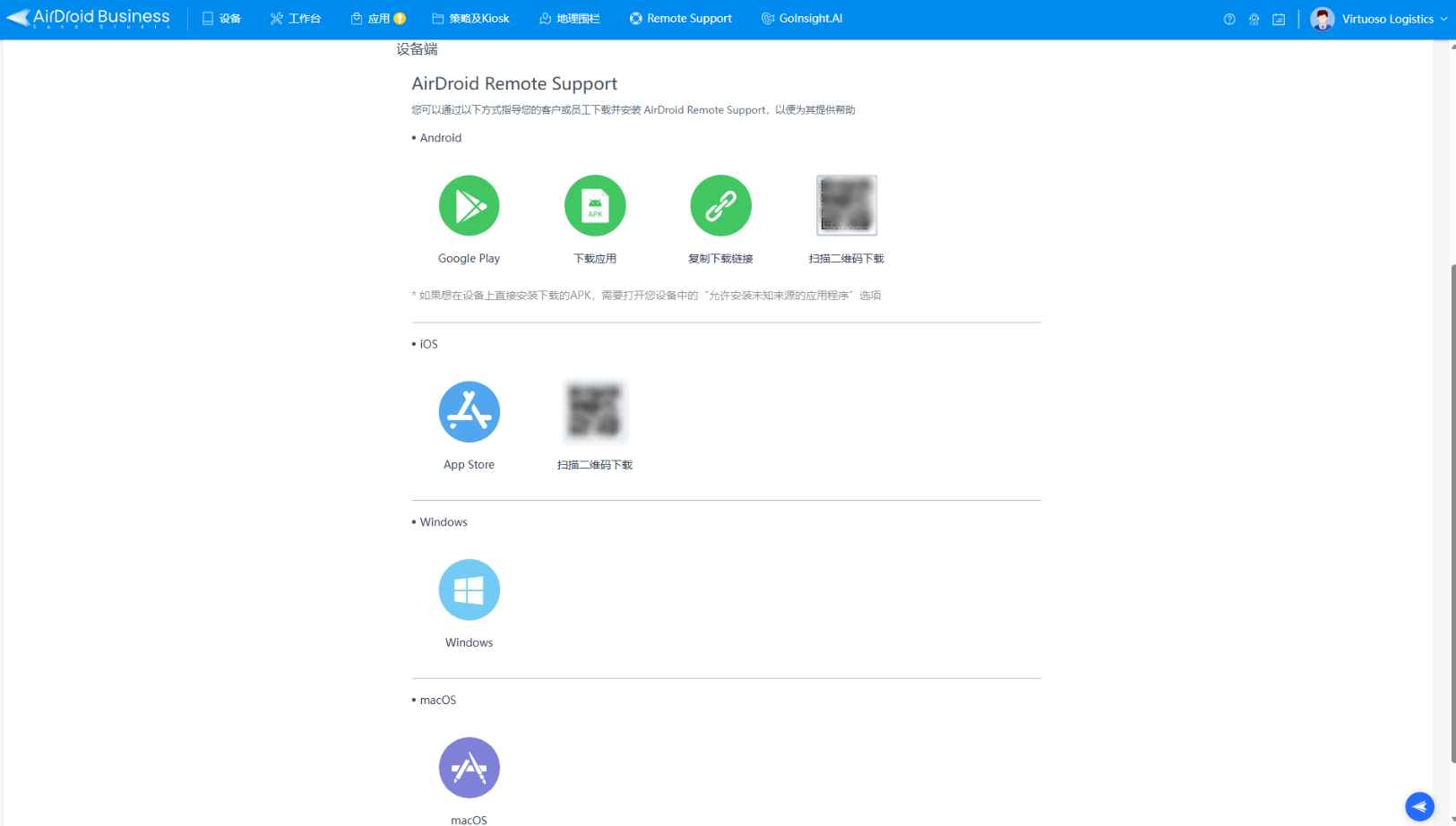Go home via the AirDroid Business logo
The height and width of the screenshot is (826, 1456).
click(x=88, y=18)
